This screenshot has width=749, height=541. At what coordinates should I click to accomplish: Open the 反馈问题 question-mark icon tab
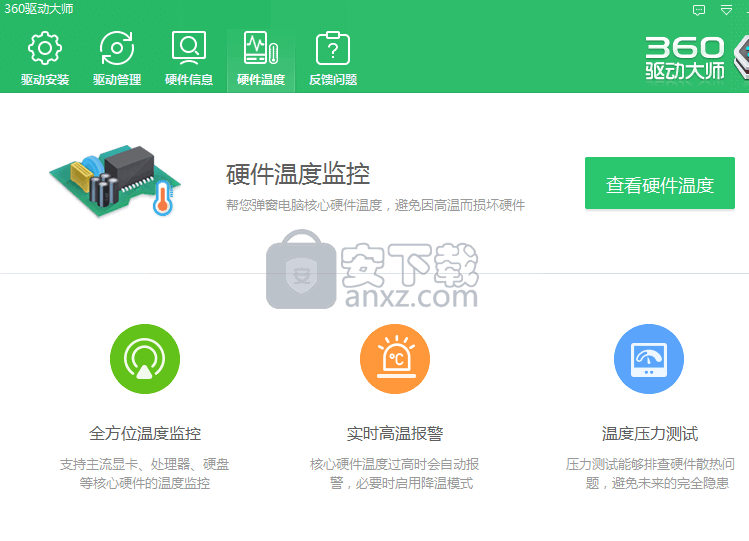click(333, 58)
